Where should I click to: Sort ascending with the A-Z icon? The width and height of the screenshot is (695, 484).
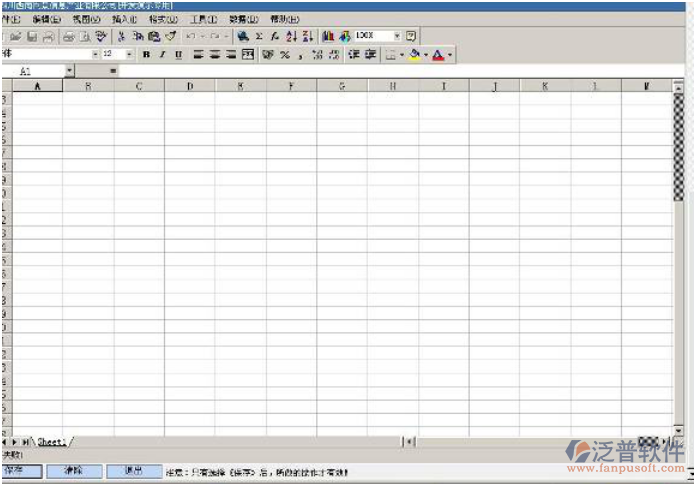[x=291, y=37]
